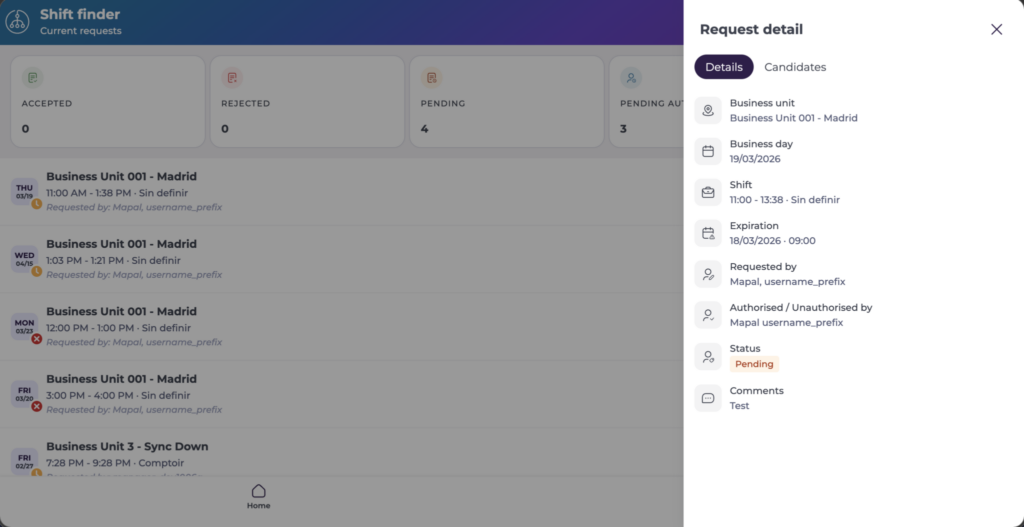
Task: Open the Rejected requests card
Action: click(x=305, y=102)
